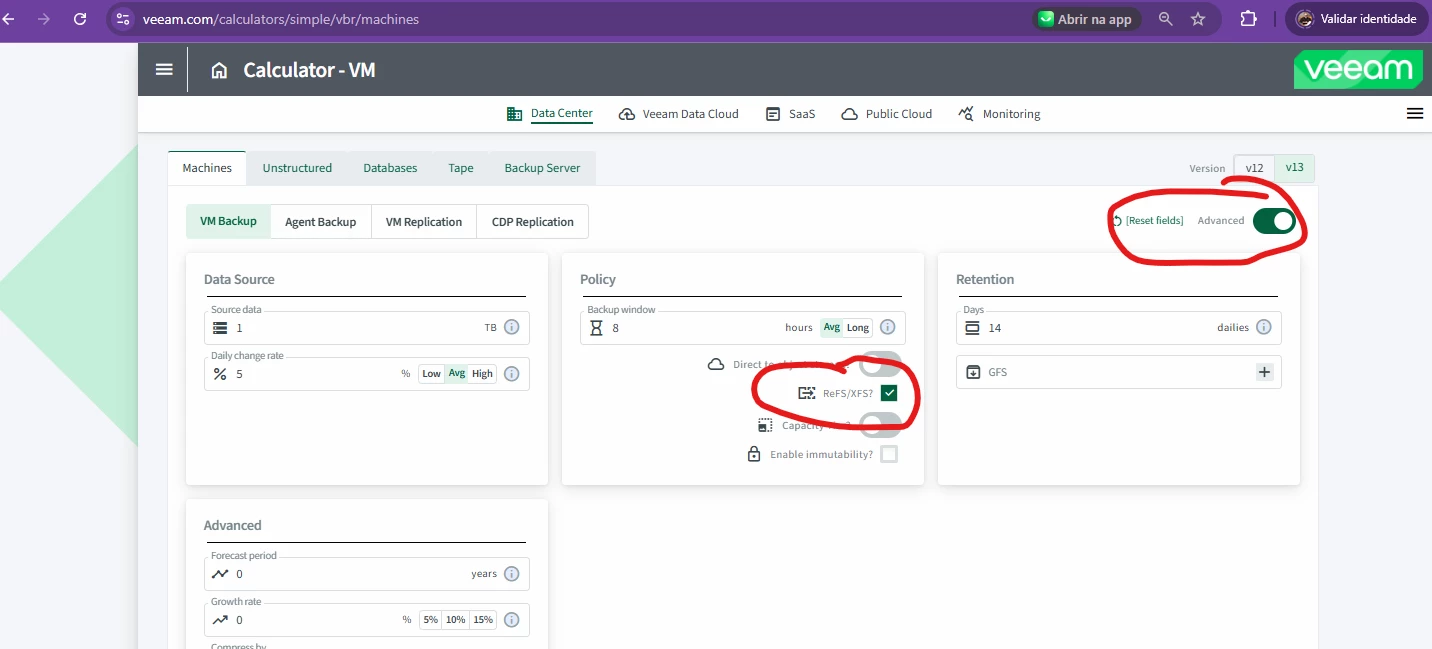
Task: Open SaaS navigation item
Action: click(790, 114)
